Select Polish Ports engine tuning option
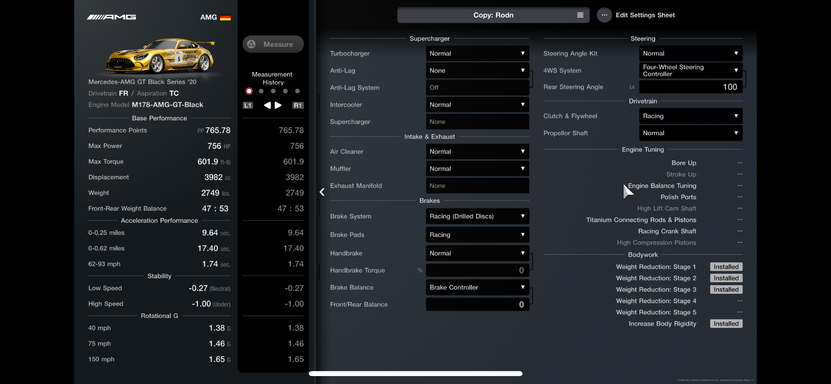 [x=678, y=197]
